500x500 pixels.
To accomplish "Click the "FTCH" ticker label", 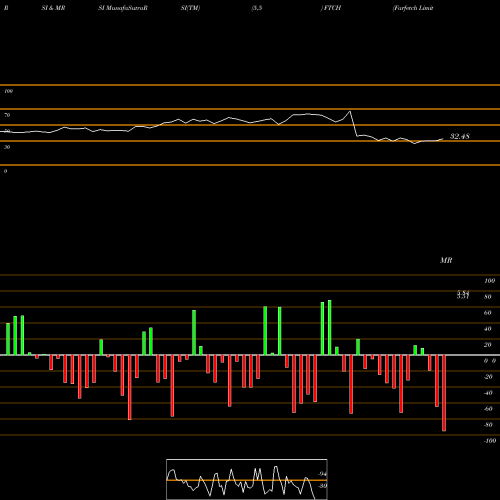I will [x=332, y=8].
